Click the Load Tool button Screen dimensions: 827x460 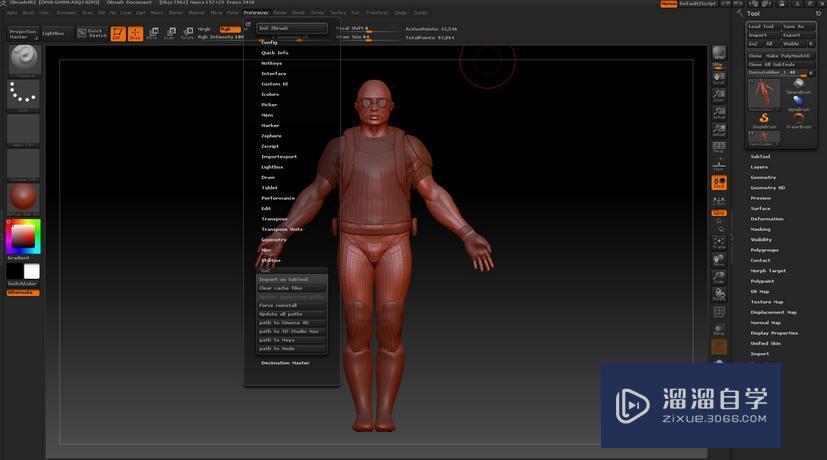763,26
